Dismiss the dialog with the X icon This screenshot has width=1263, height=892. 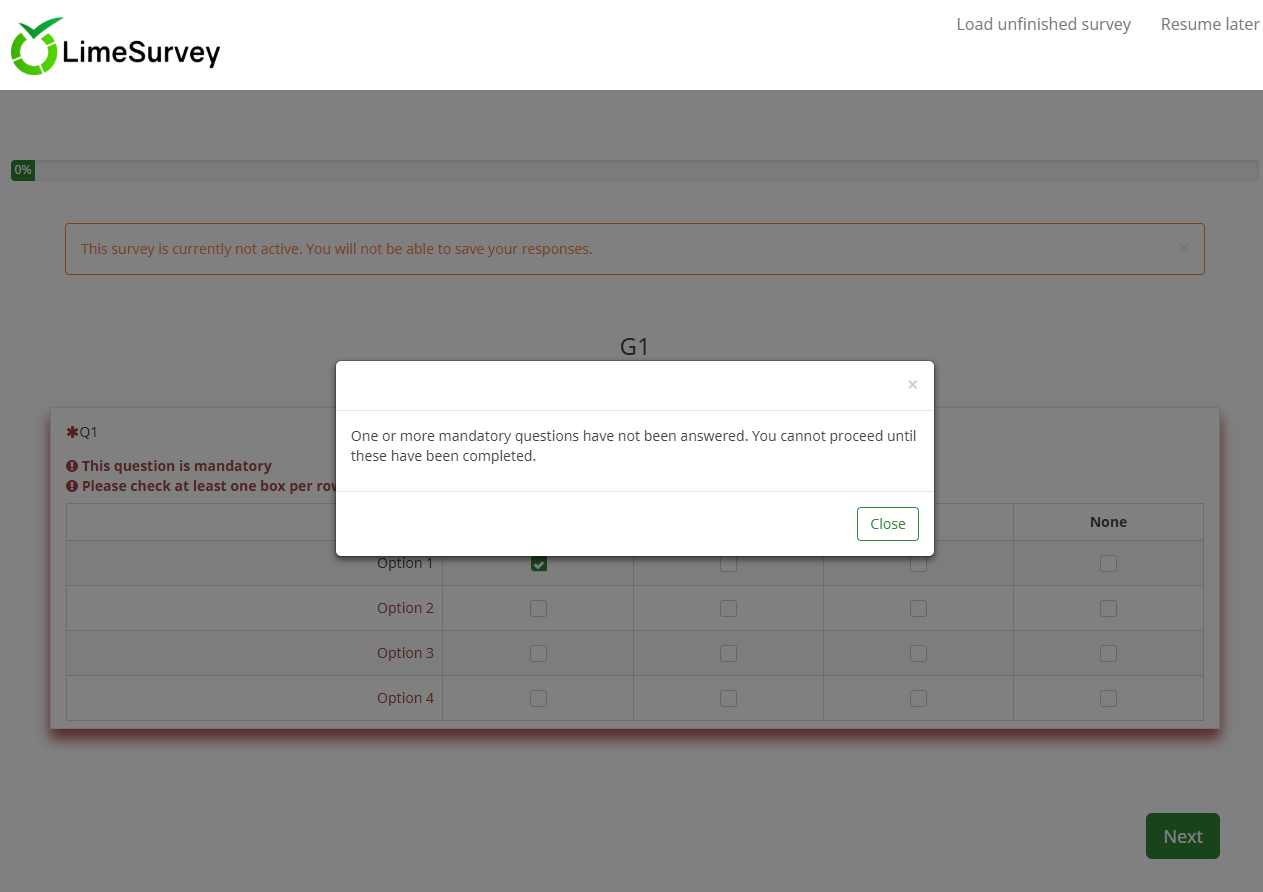click(x=912, y=385)
